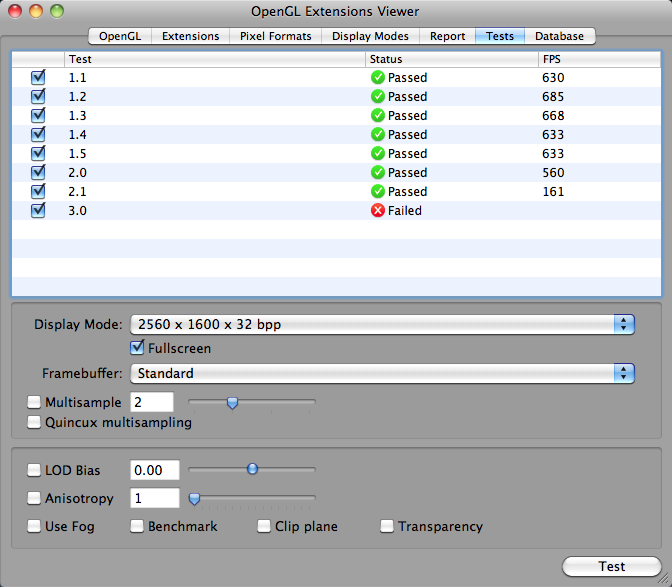Screen dimensions: 672x587
Task: Select FPS value 560
Action: click(553, 172)
